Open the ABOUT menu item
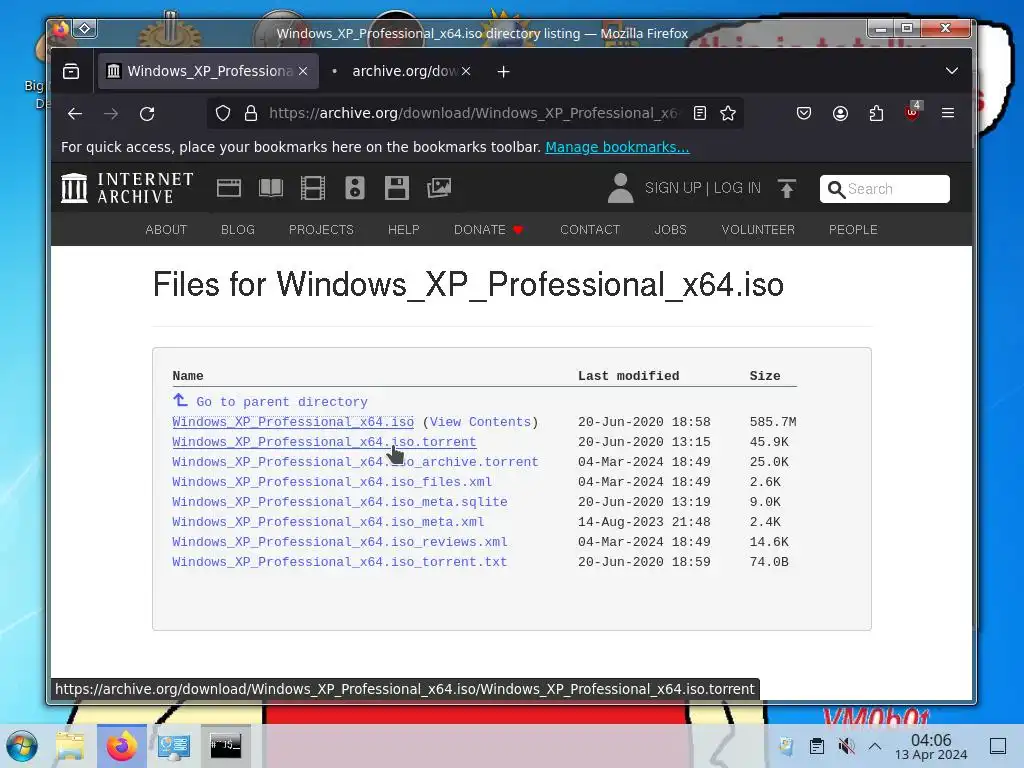Screen dimensions: 1024x768 click(x=166, y=230)
